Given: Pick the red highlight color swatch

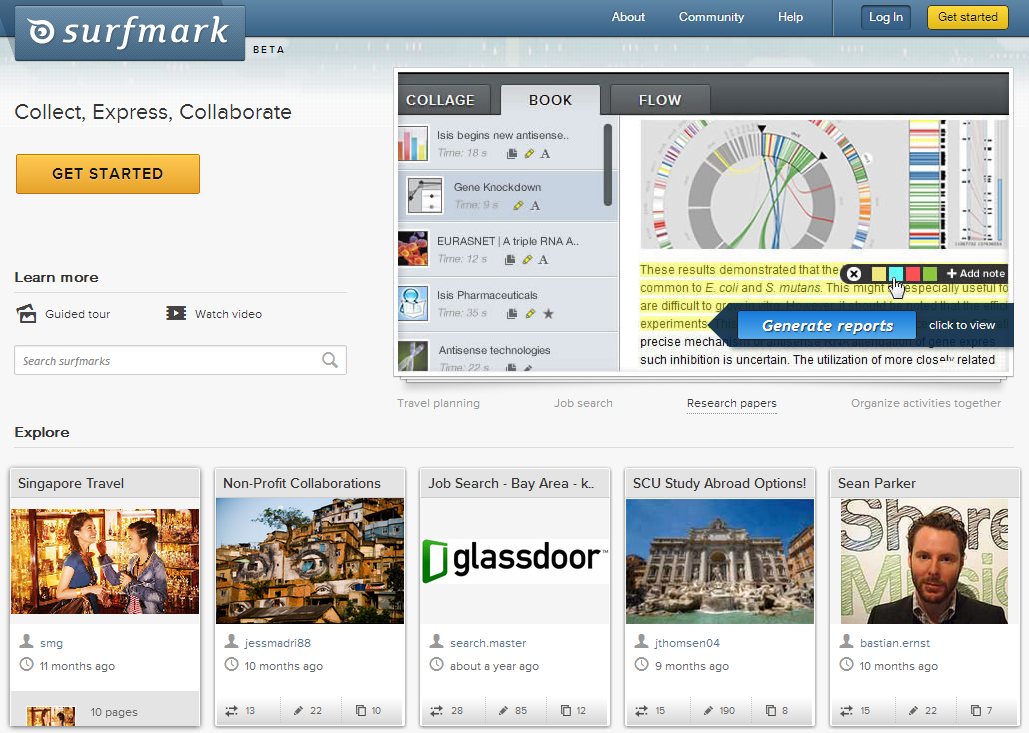Looking at the screenshot, I should click(913, 274).
